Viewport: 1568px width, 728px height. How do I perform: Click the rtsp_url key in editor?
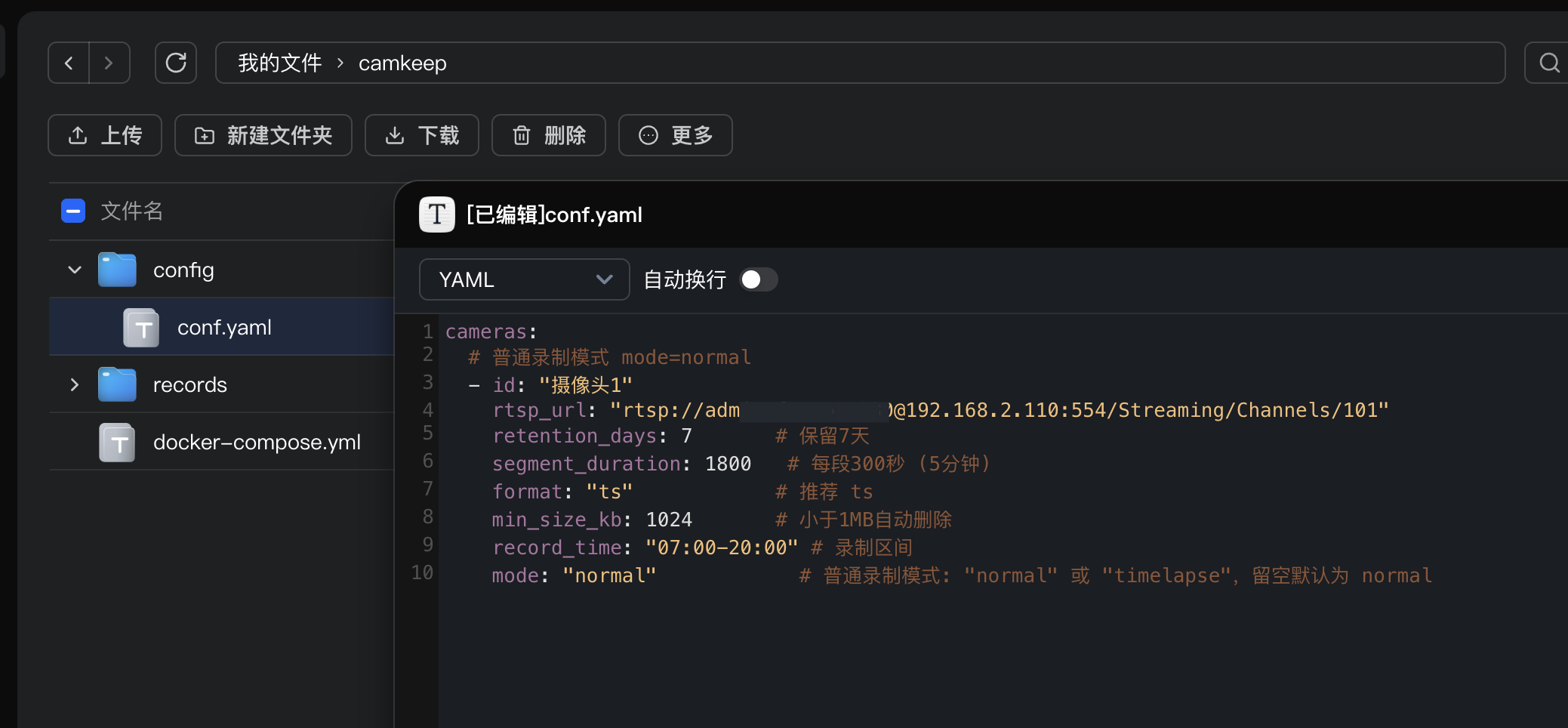539,410
